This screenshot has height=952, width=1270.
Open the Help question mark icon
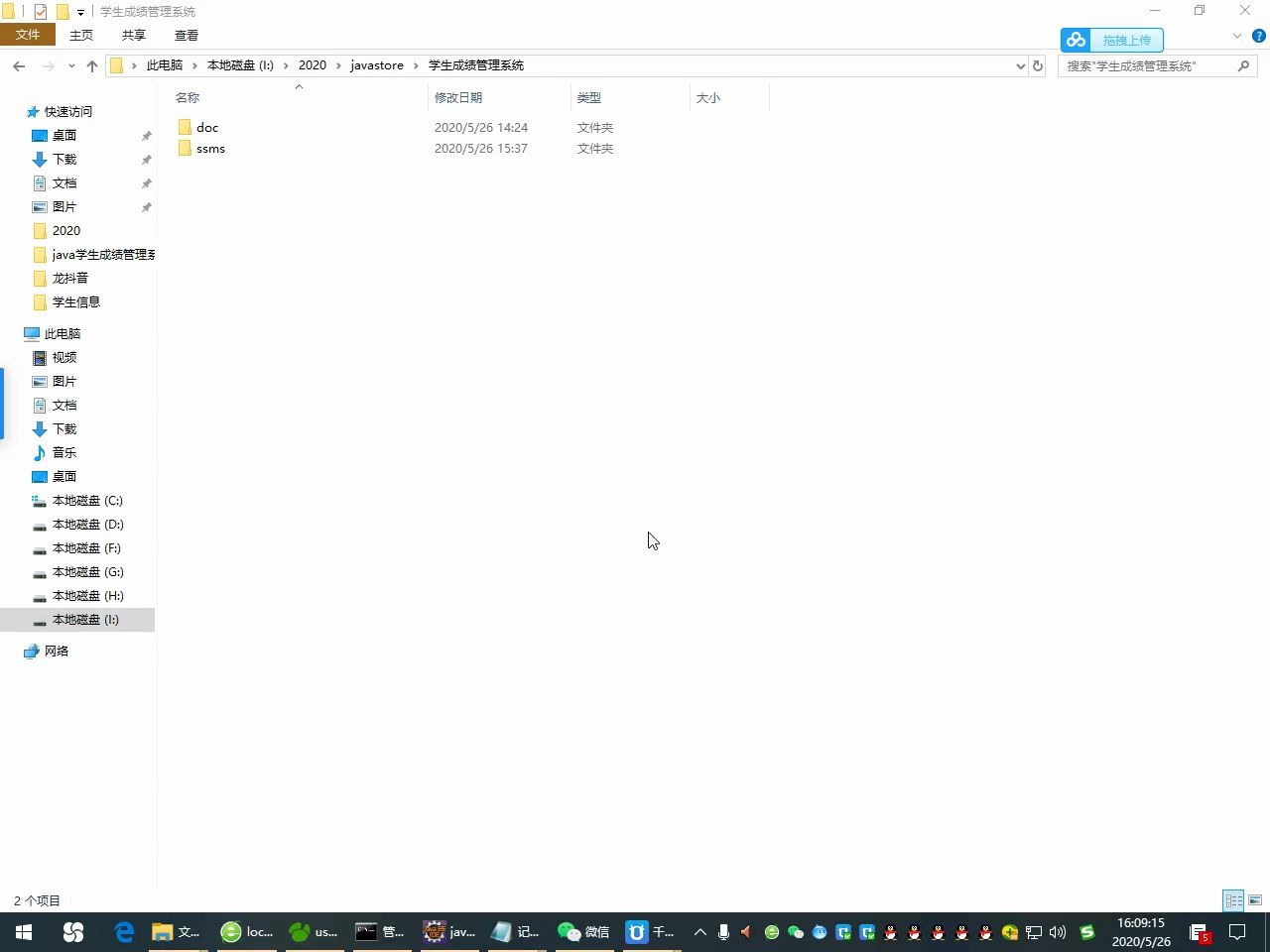click(1258, 36)
